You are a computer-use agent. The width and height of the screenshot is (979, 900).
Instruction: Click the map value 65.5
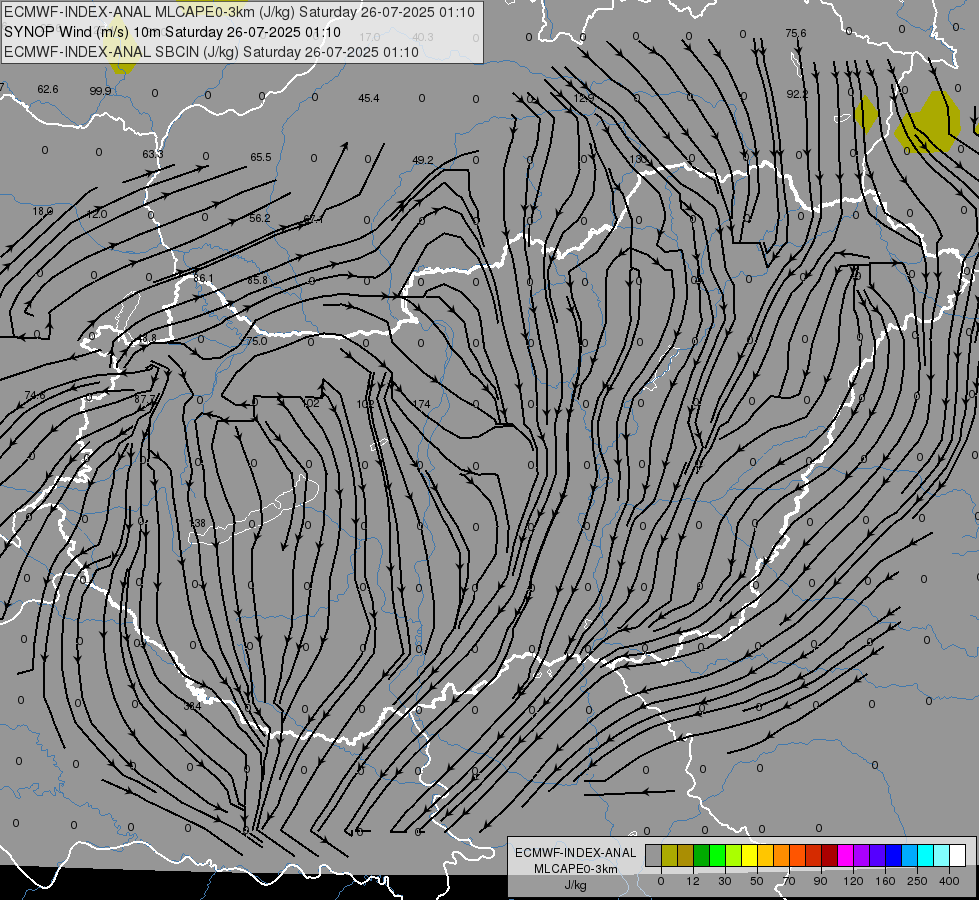[x=260, y=157]
